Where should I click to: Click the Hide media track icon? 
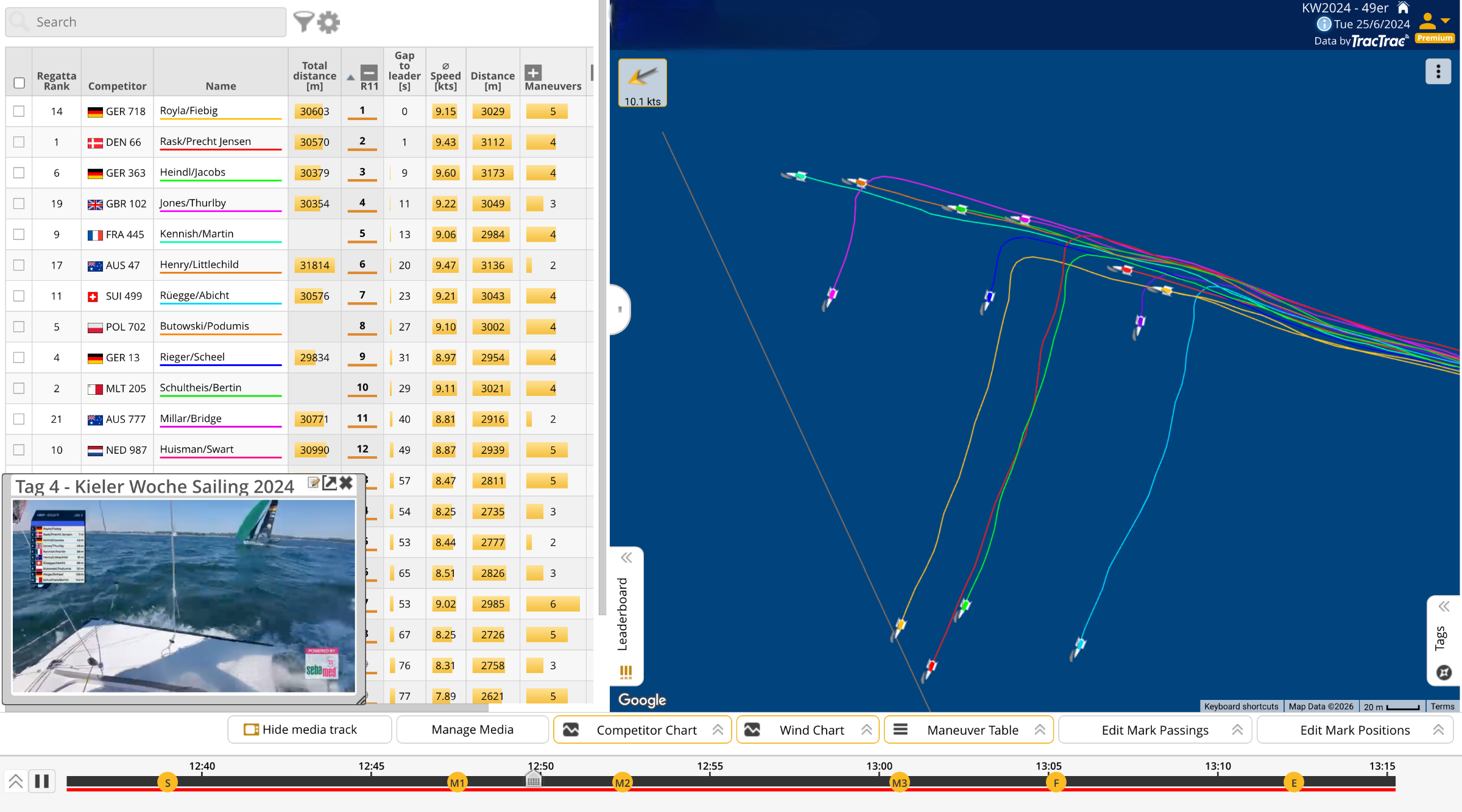251,730
